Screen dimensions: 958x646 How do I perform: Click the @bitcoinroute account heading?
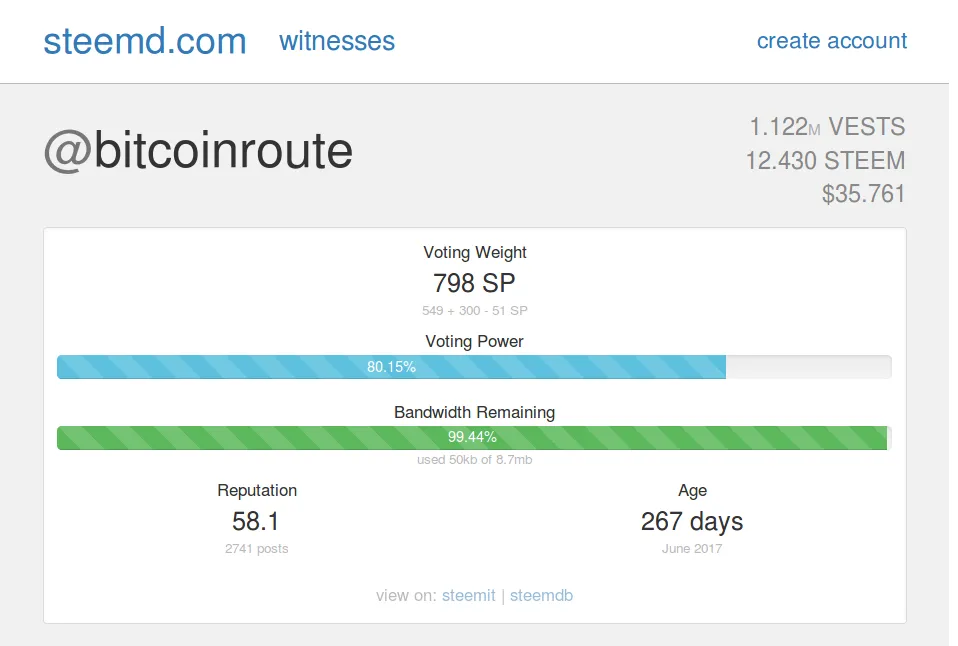point(198,151)
